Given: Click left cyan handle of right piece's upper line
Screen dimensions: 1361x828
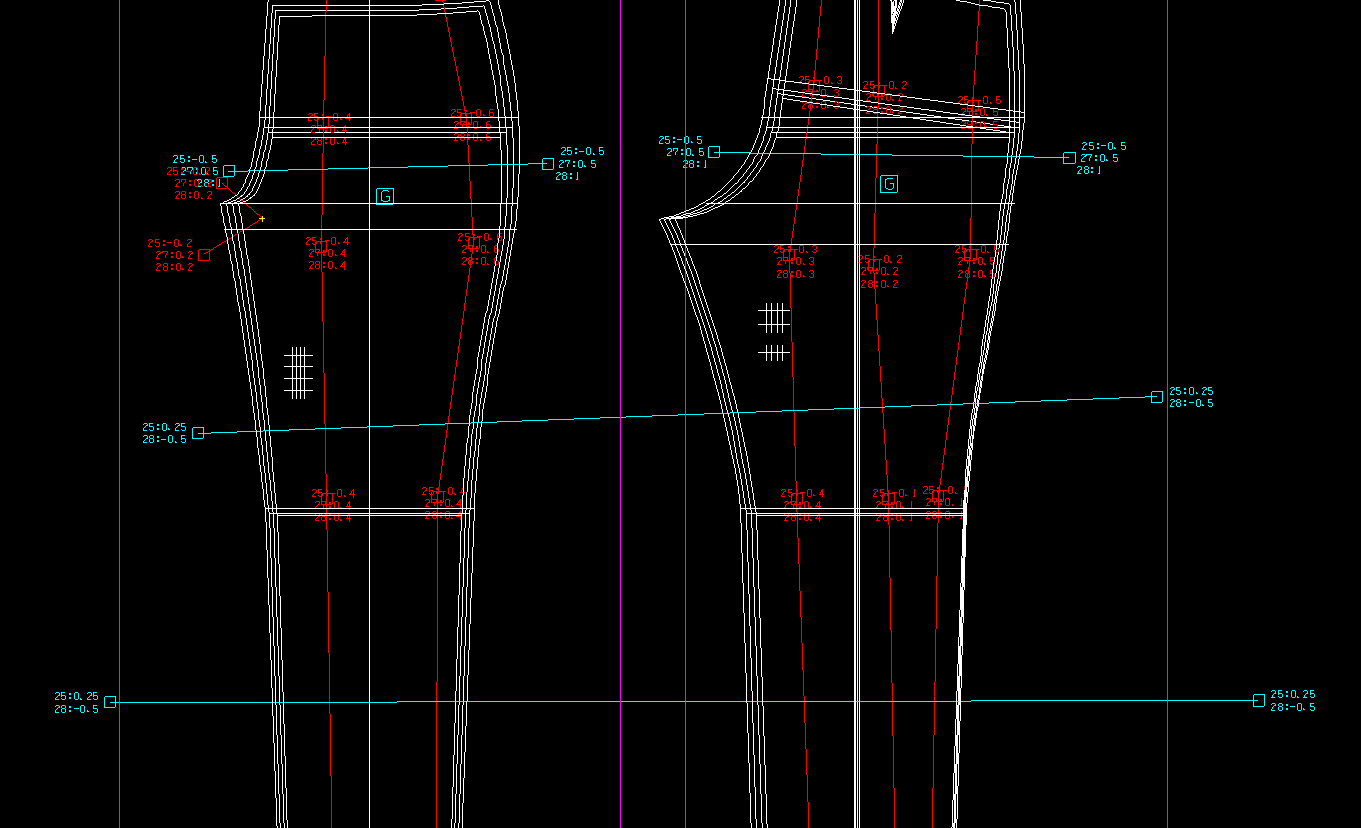Looking at the screenshot, I should [714, 152].
